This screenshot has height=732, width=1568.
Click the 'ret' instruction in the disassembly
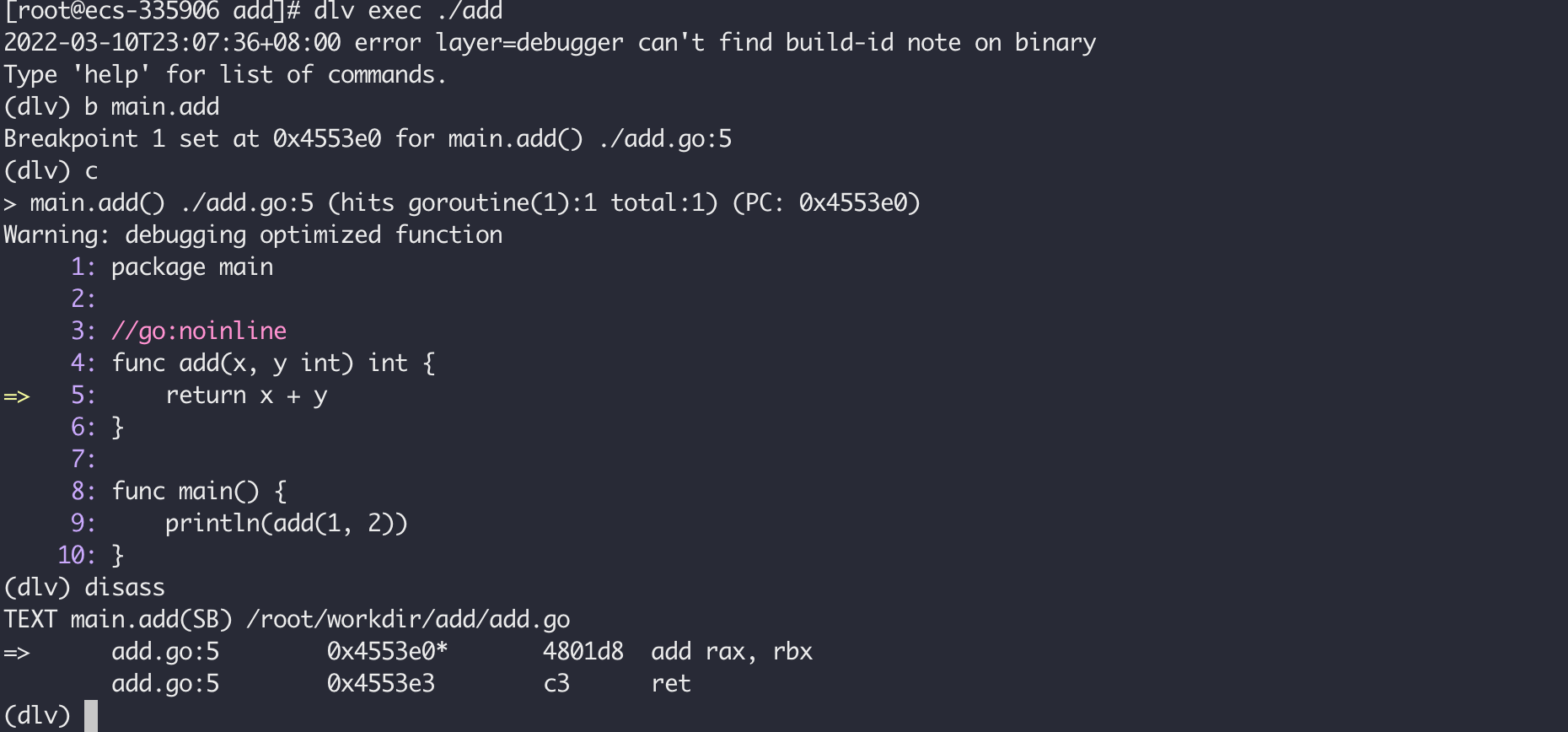click(x=671, y=683)
